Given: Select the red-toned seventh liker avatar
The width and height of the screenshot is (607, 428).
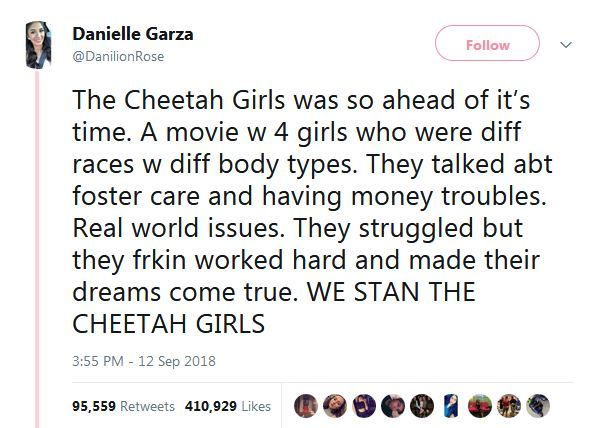Looking at the screenshot, I should tap(481, 405).
